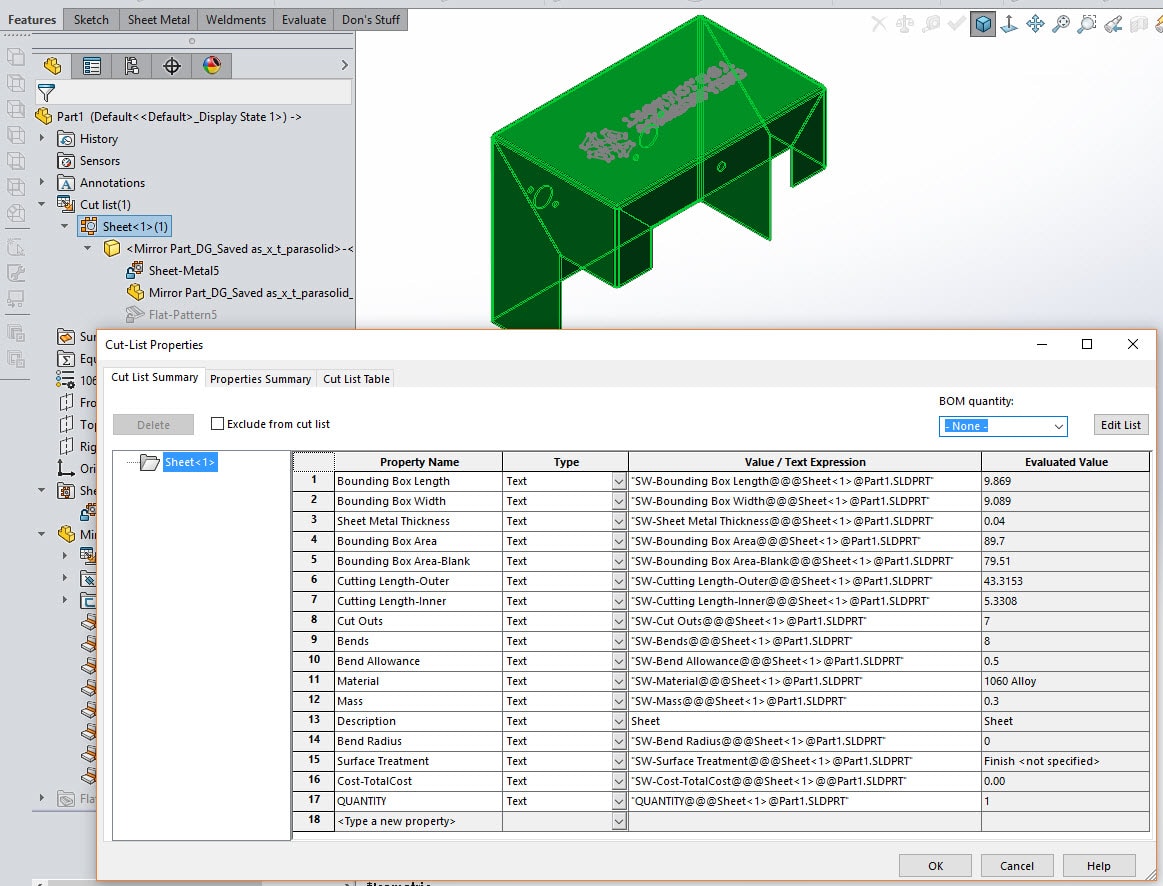Viewport: 1163px width, 886px height.
Task: Click the Surface Treatment property name
Action: (418, 761)
